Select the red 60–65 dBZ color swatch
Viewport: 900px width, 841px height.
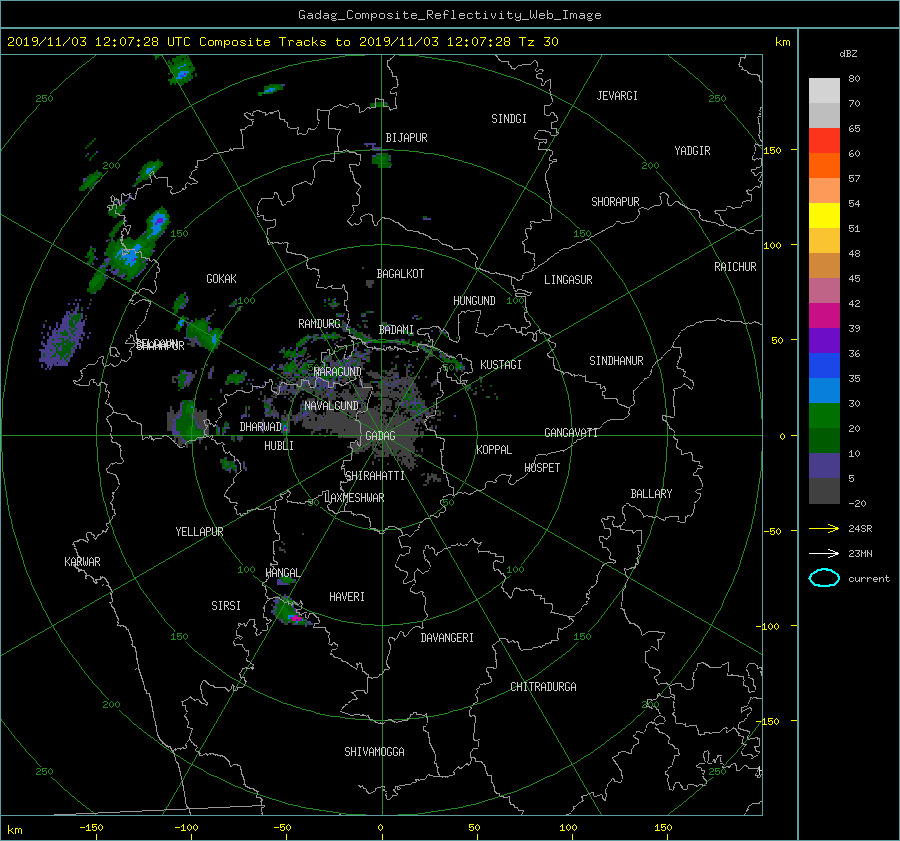[824, 140]
